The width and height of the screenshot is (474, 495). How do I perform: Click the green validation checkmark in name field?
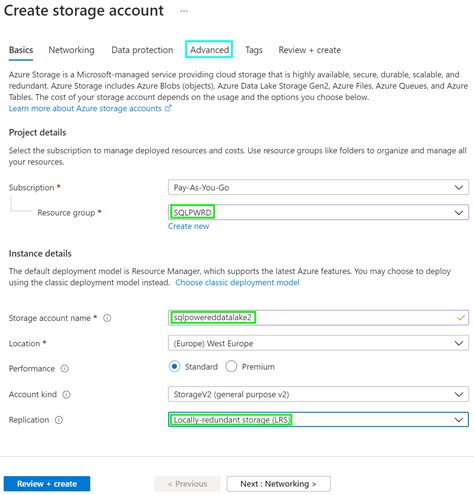461,318
